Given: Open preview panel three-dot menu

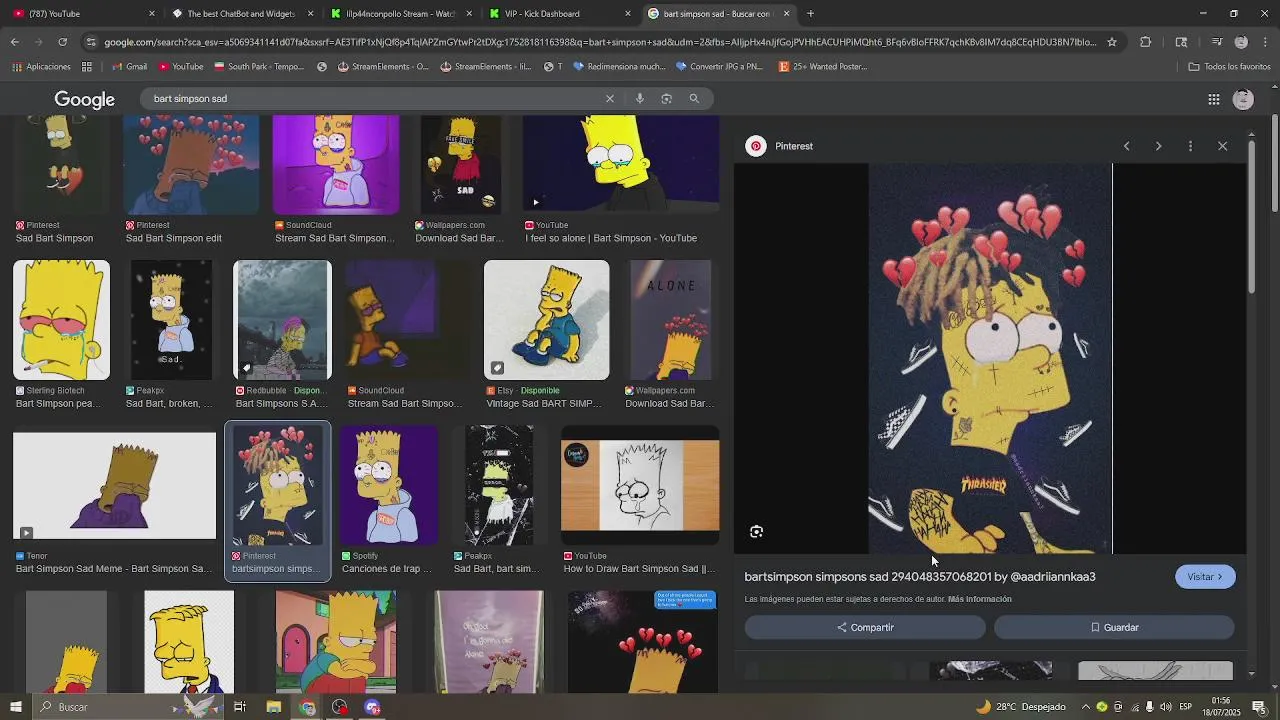Looking at the screenshot, I should pos(1190,146).
